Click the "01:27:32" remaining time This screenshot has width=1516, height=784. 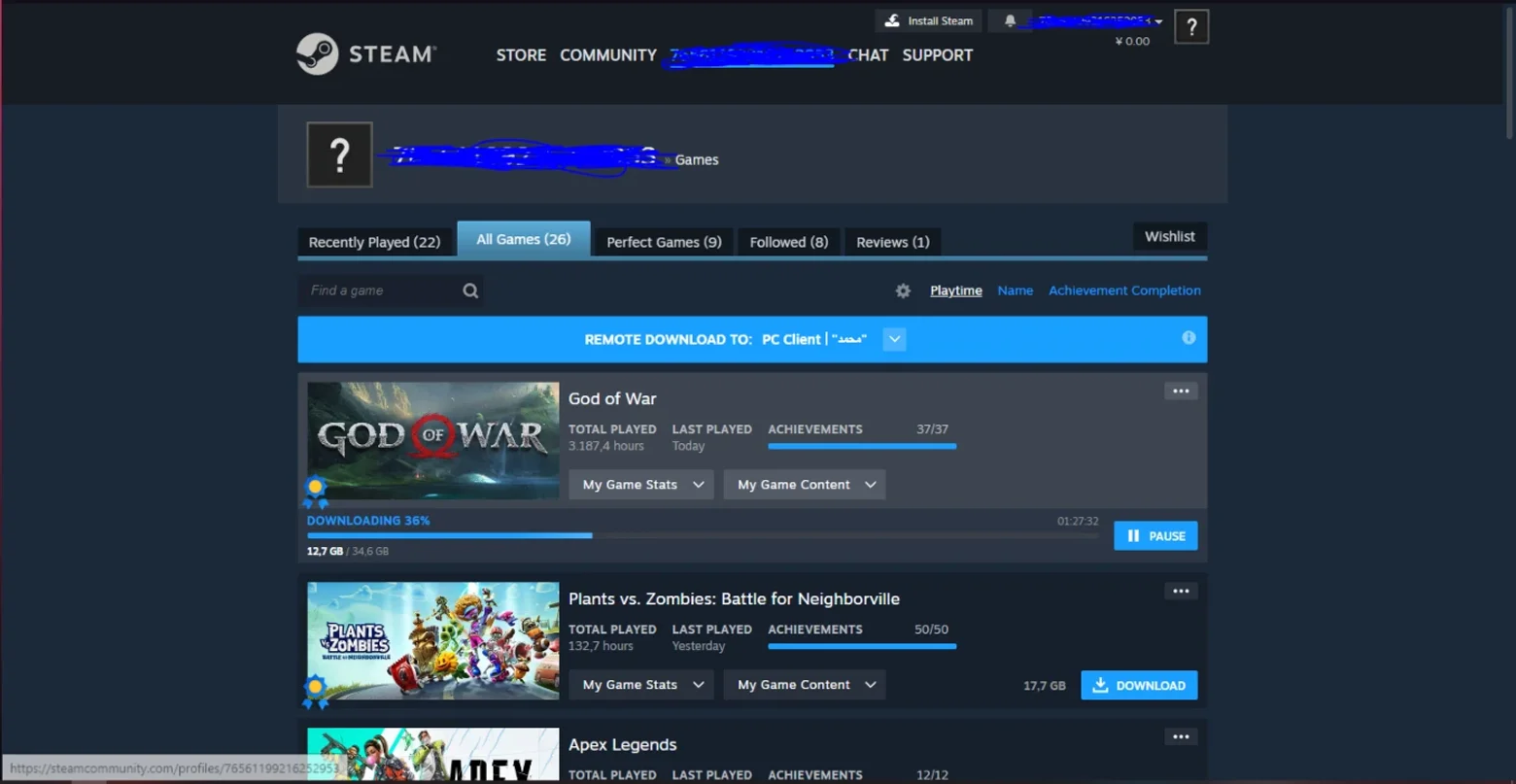(x=1078, y=521)
